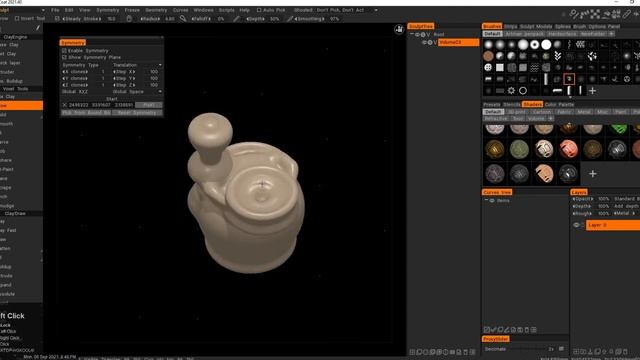Viewport: 640px width, 360px height.
Task: Click the Pick button in Symmetry panel
Action: 149,105
